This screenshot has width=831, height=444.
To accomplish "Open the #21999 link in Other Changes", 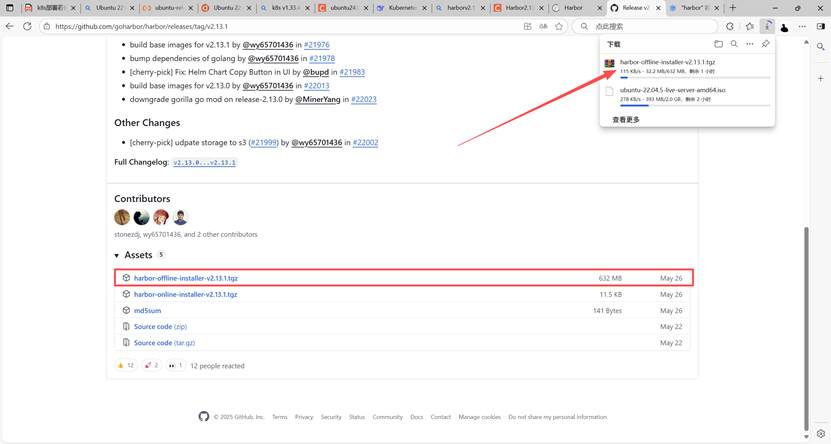I will click(263, 143).
